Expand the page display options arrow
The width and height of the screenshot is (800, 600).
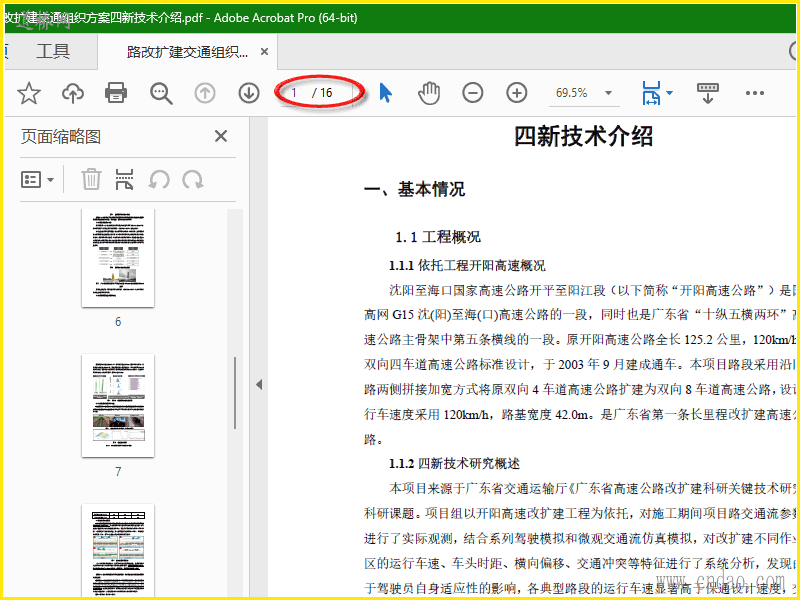[669, 93]
